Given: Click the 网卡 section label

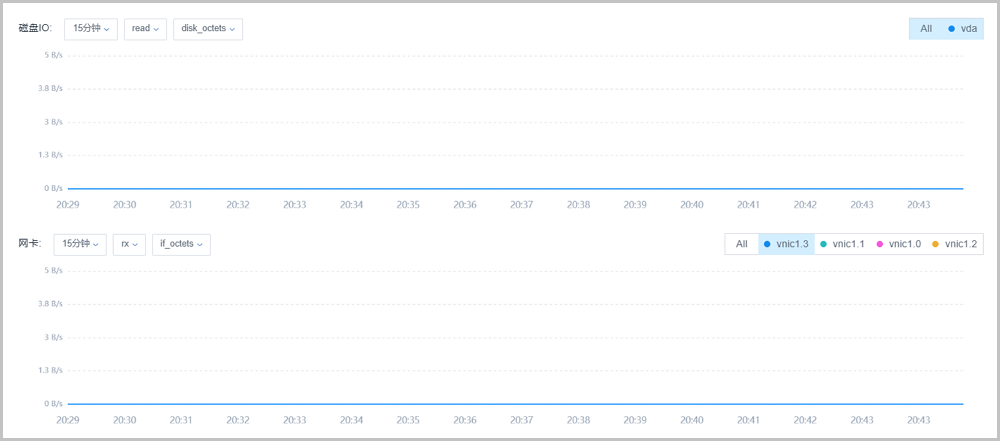Looking at the screenshot, I should (29, 244).
